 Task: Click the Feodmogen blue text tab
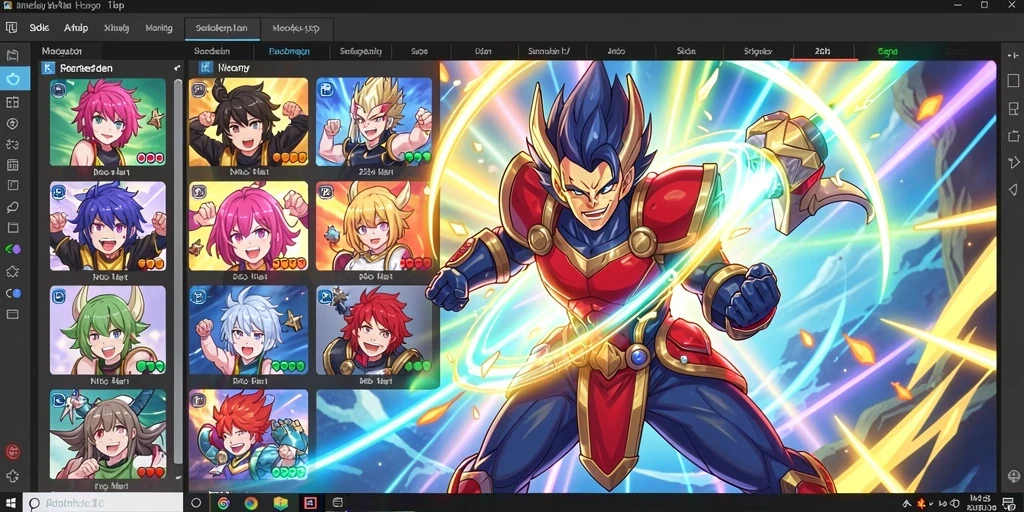coord(289,51)
